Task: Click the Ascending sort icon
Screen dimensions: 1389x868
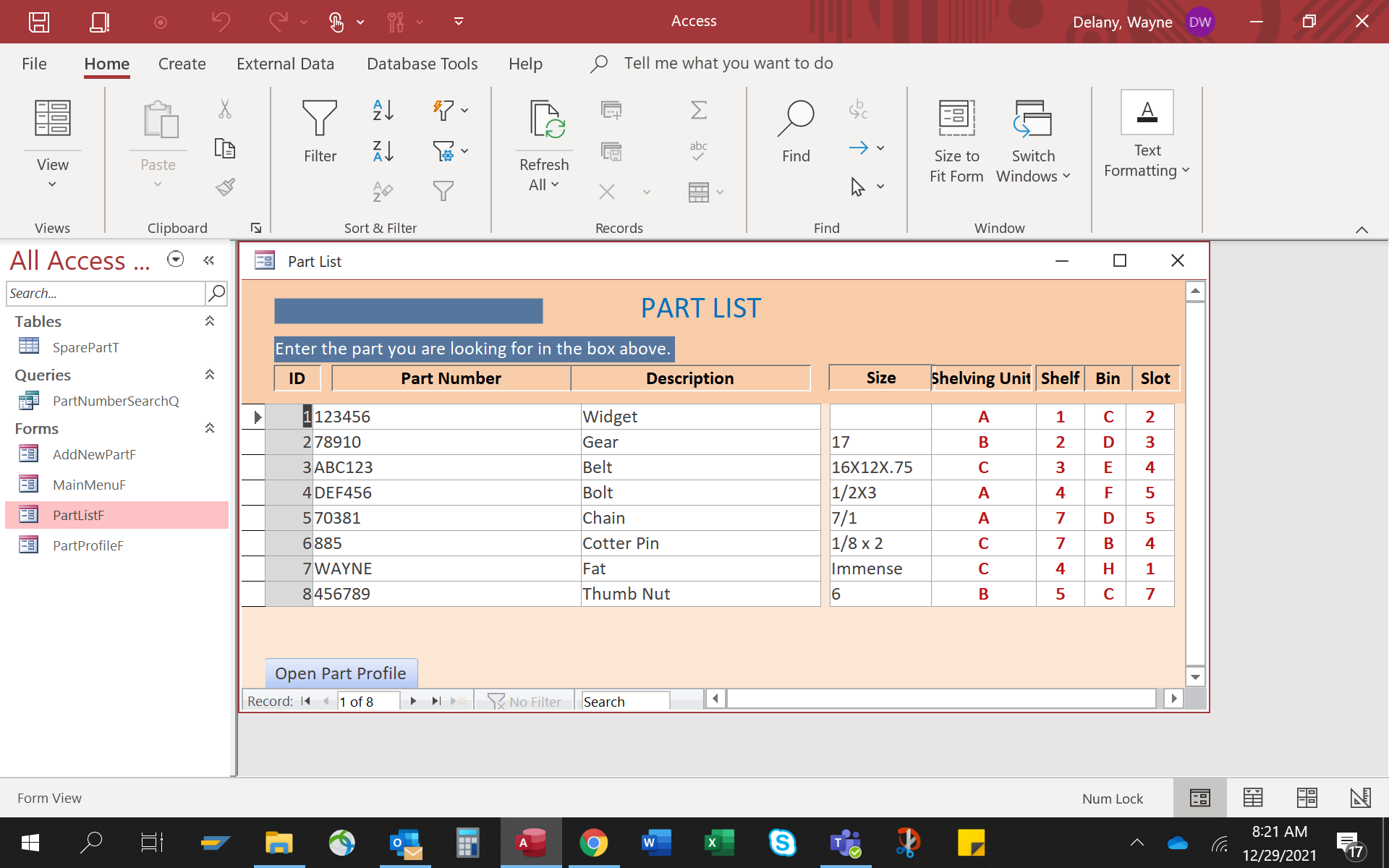Action: tap(383, 110)
